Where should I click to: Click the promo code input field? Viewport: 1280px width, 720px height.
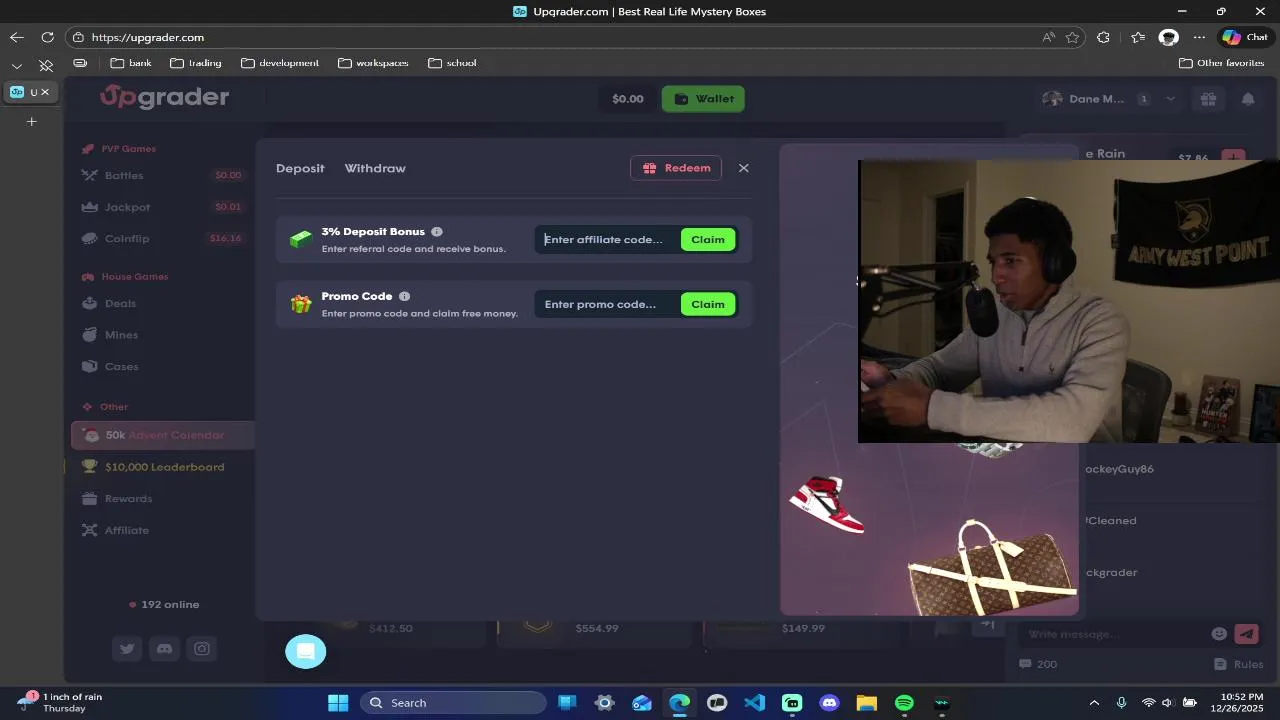click(x=608, y=304)
